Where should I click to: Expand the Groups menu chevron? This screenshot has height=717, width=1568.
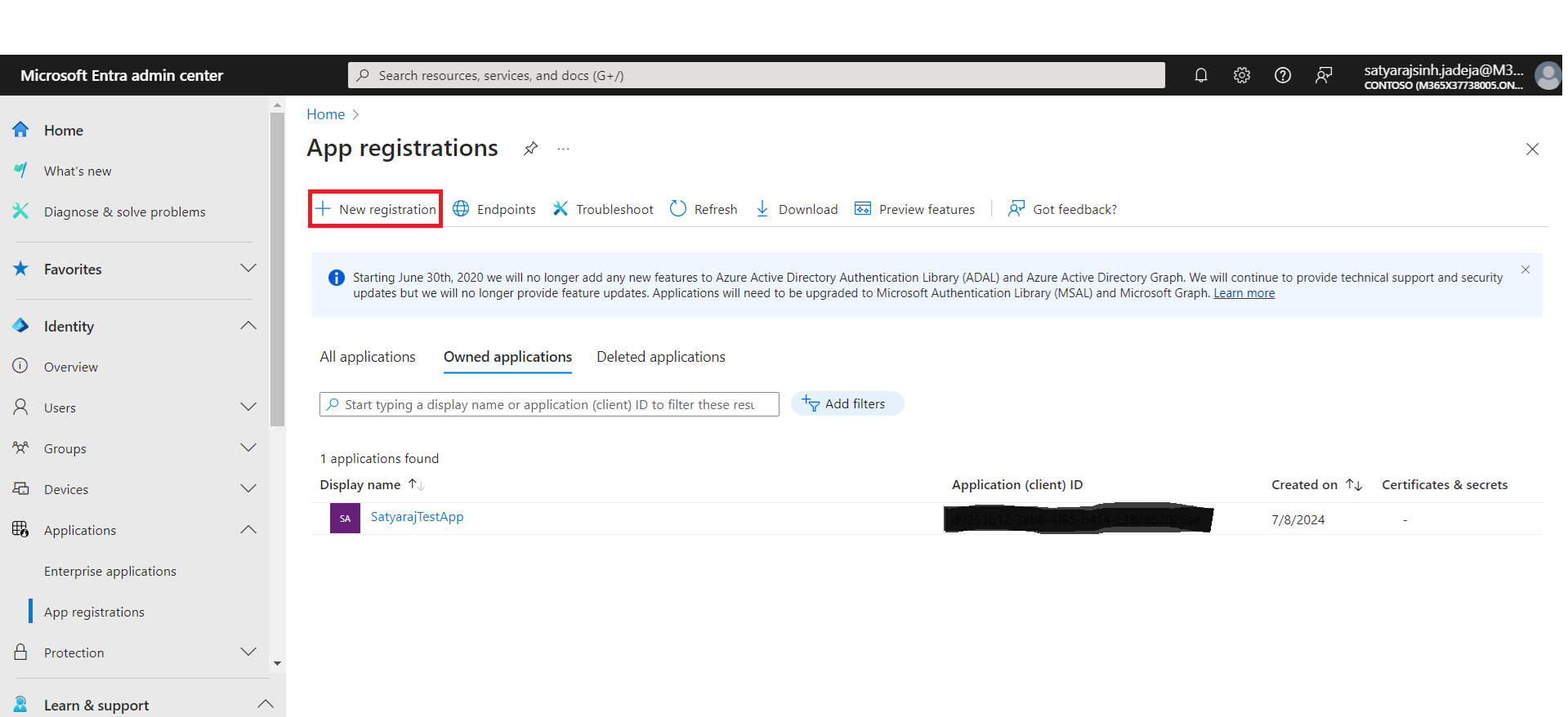[248, 448]
